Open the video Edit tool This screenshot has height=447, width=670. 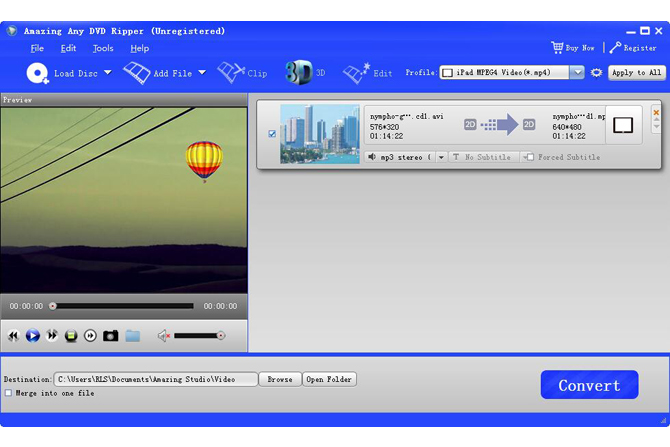click(x=356, y=73)
